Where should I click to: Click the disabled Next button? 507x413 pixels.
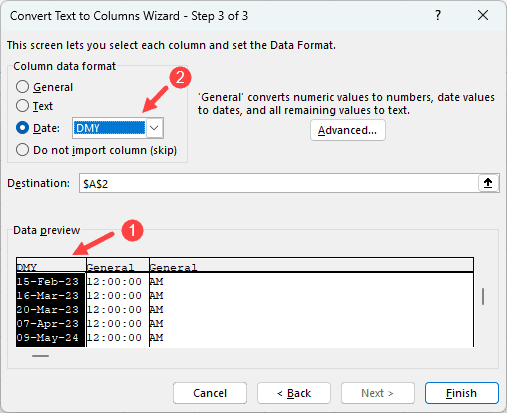coord(378,393)
